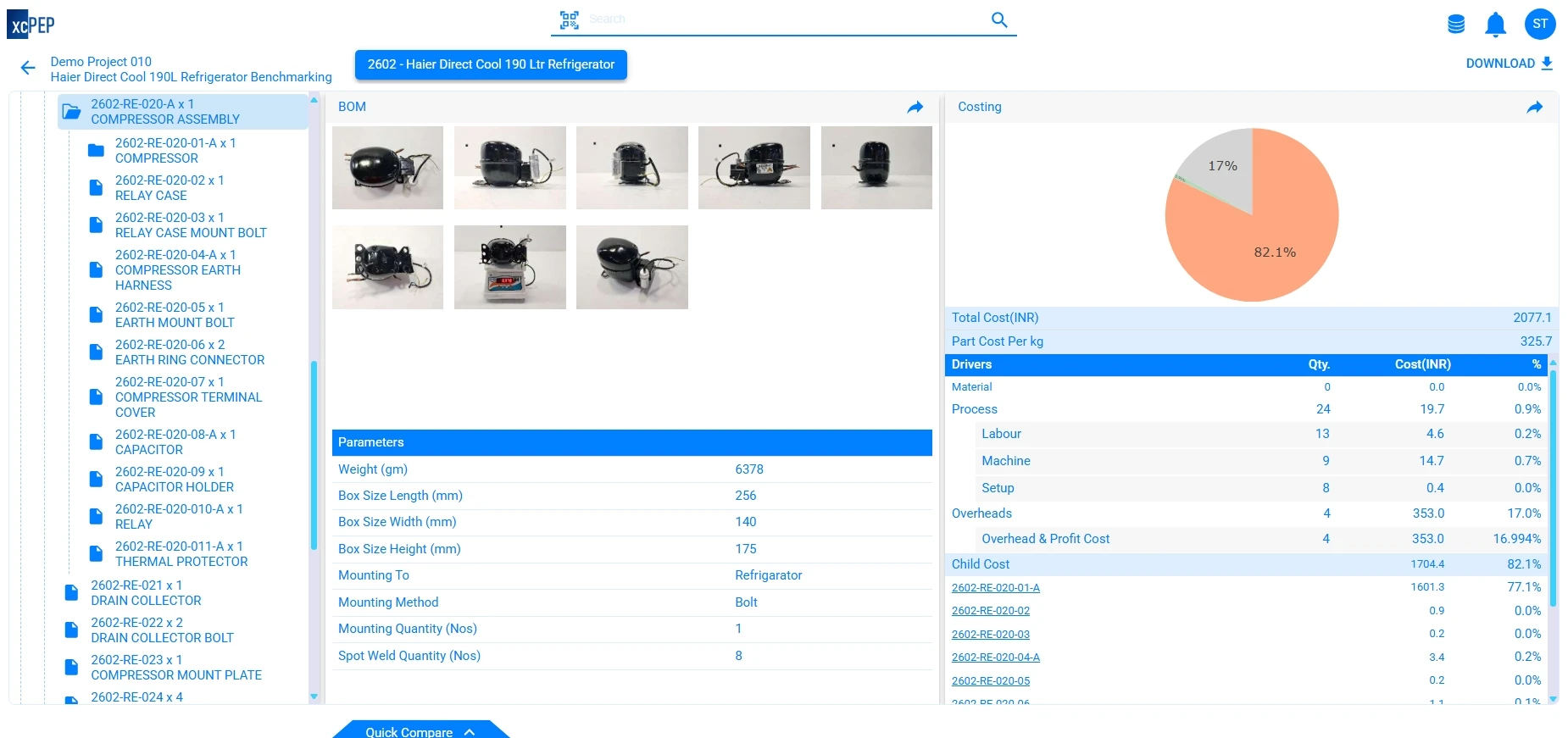Collapse the COMPRESSOR ASSEMBLY folder

(73, 112)
